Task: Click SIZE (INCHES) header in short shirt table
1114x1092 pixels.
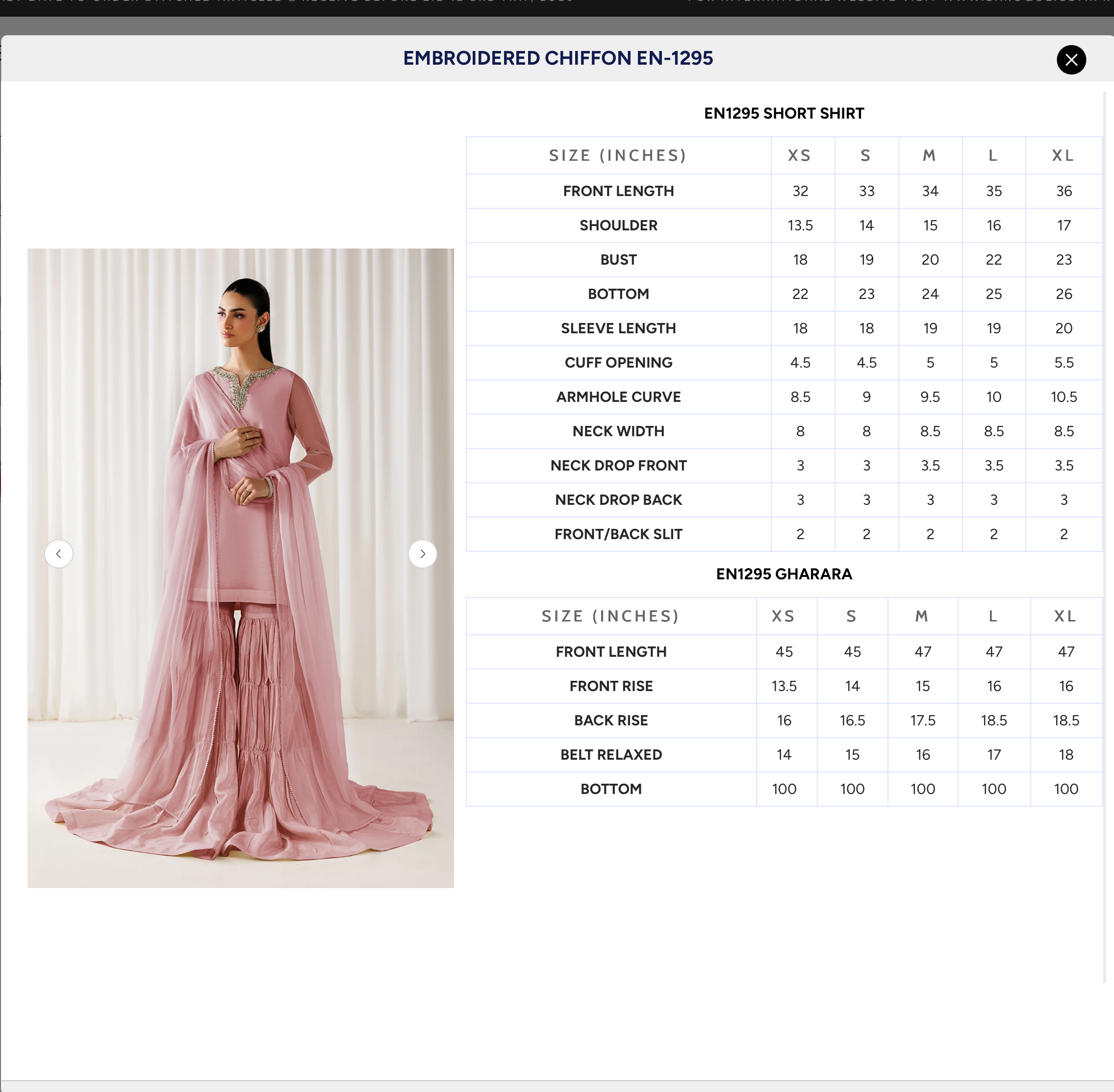Action: click(618, 155)
